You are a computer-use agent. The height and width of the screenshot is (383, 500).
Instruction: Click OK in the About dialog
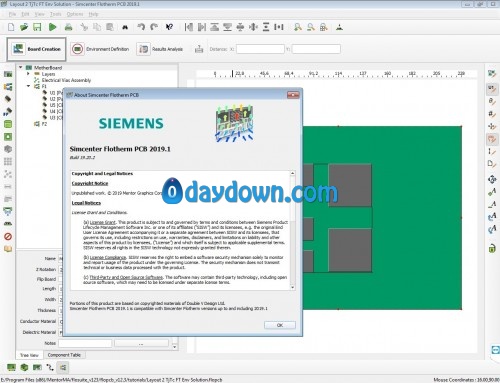(280, 325)
